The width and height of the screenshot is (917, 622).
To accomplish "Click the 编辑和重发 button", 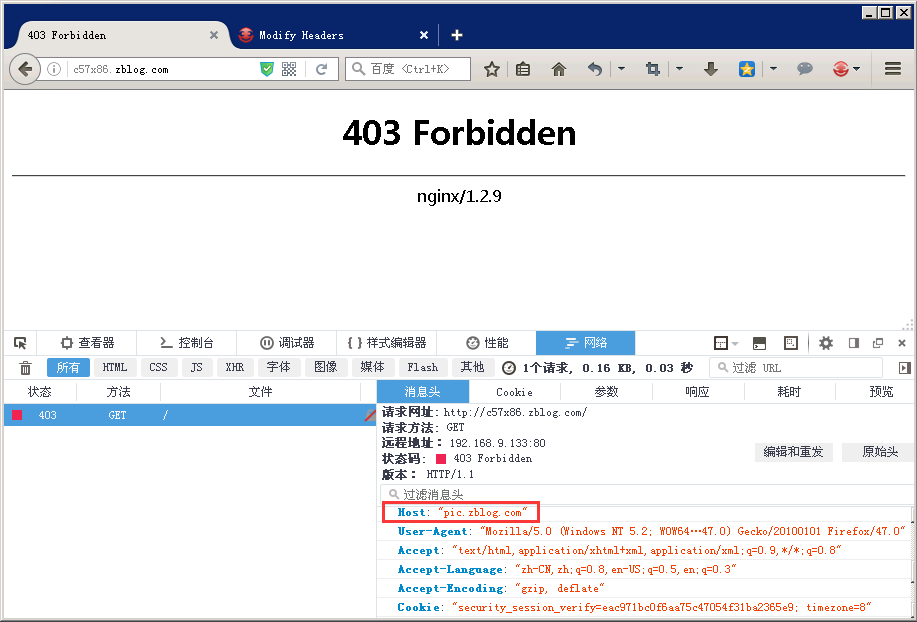I will point(794,452).
